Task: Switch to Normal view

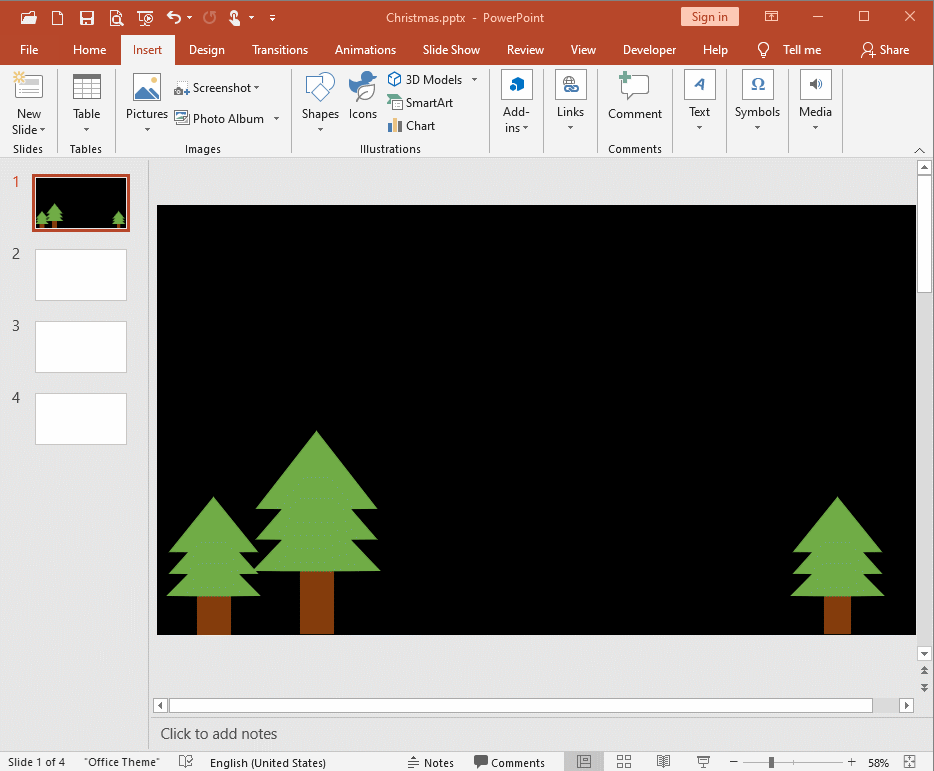Action: [x=584, y=761]
